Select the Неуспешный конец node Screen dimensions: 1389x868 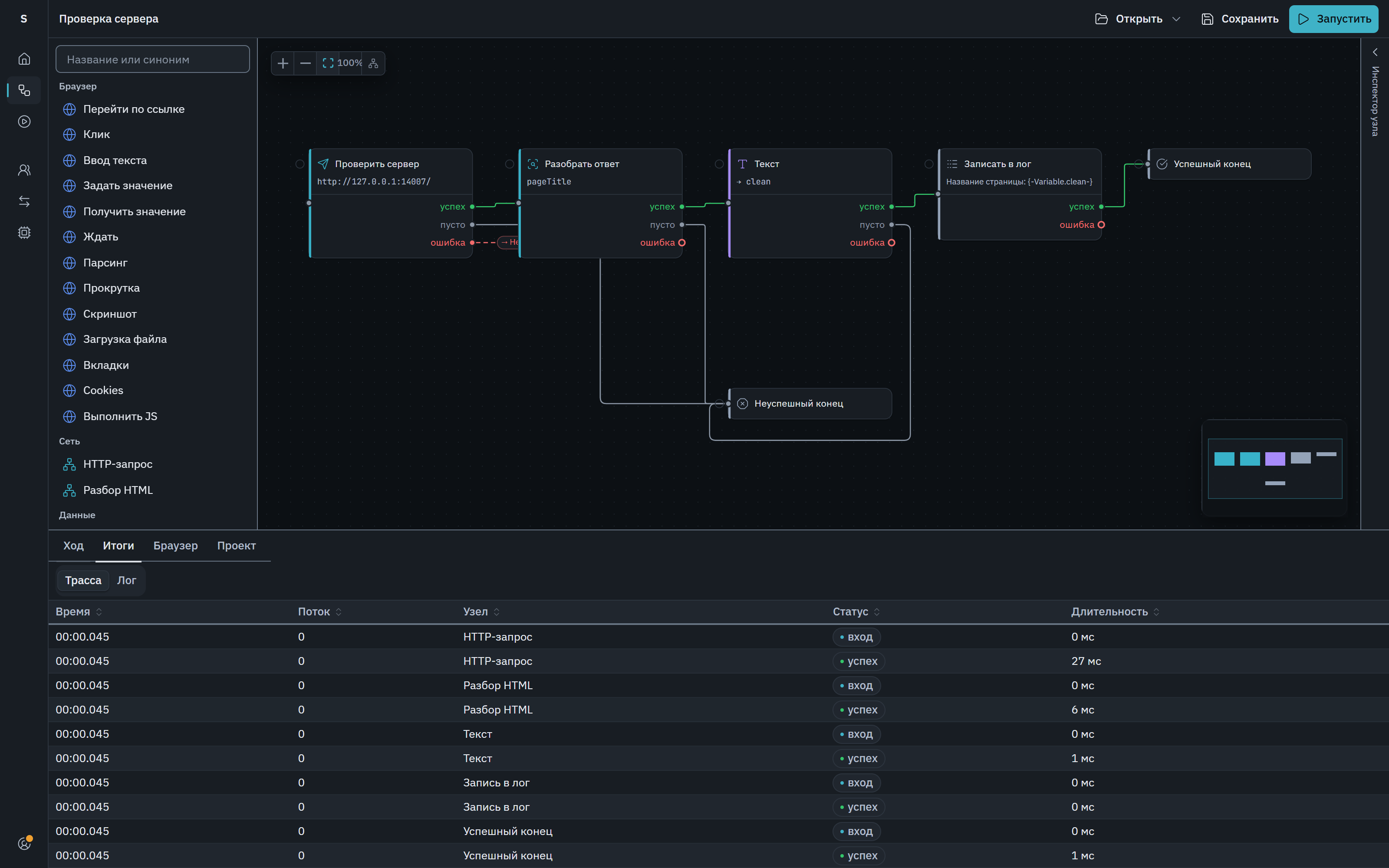810,404
